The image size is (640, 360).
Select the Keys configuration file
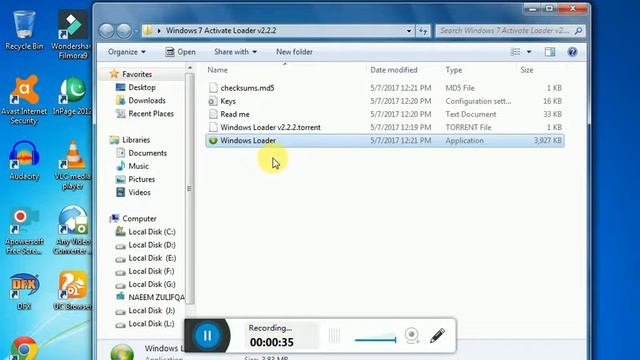coord(384,101)
